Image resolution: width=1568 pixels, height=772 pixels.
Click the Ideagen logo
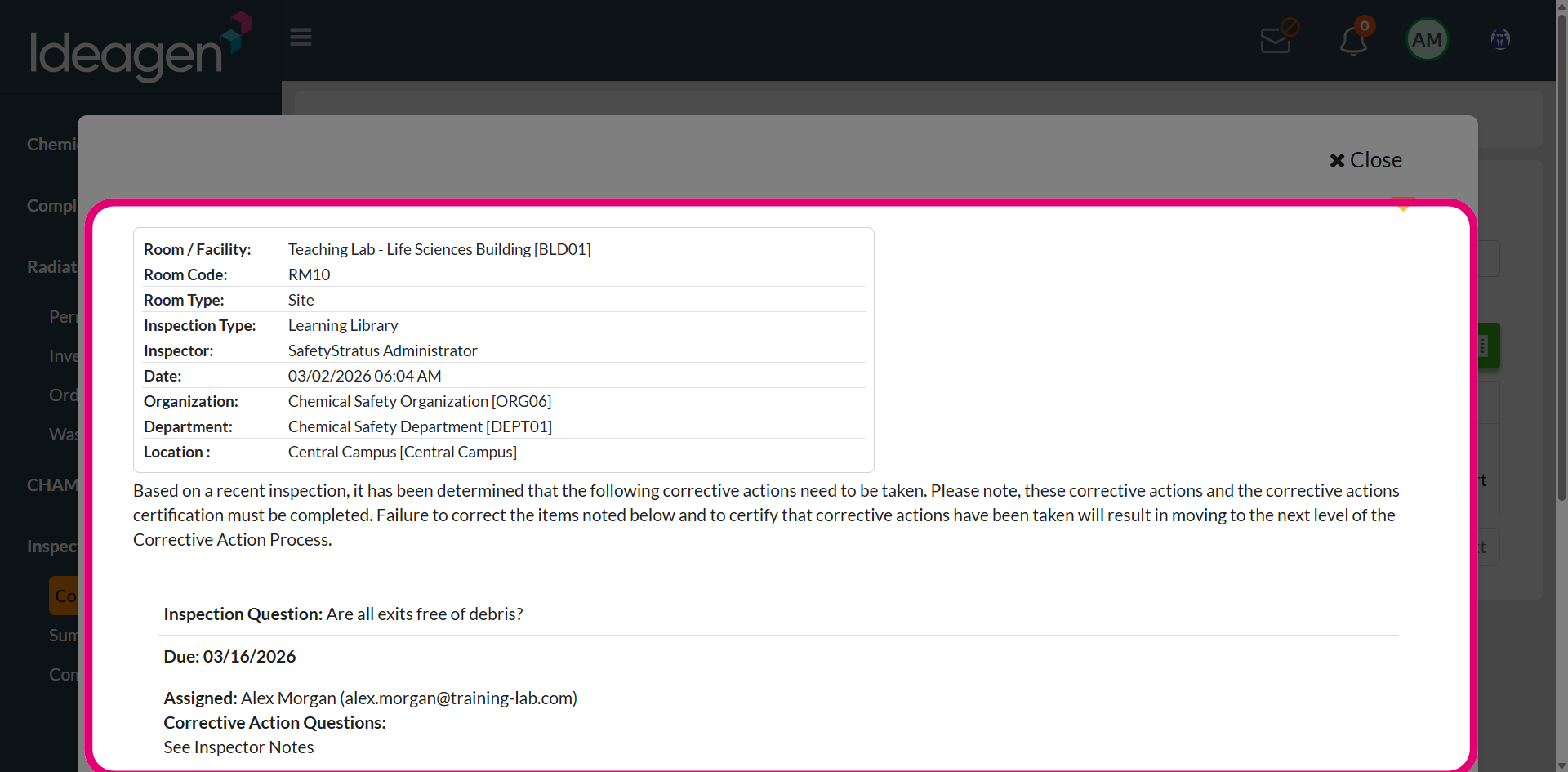coord(140,46)
